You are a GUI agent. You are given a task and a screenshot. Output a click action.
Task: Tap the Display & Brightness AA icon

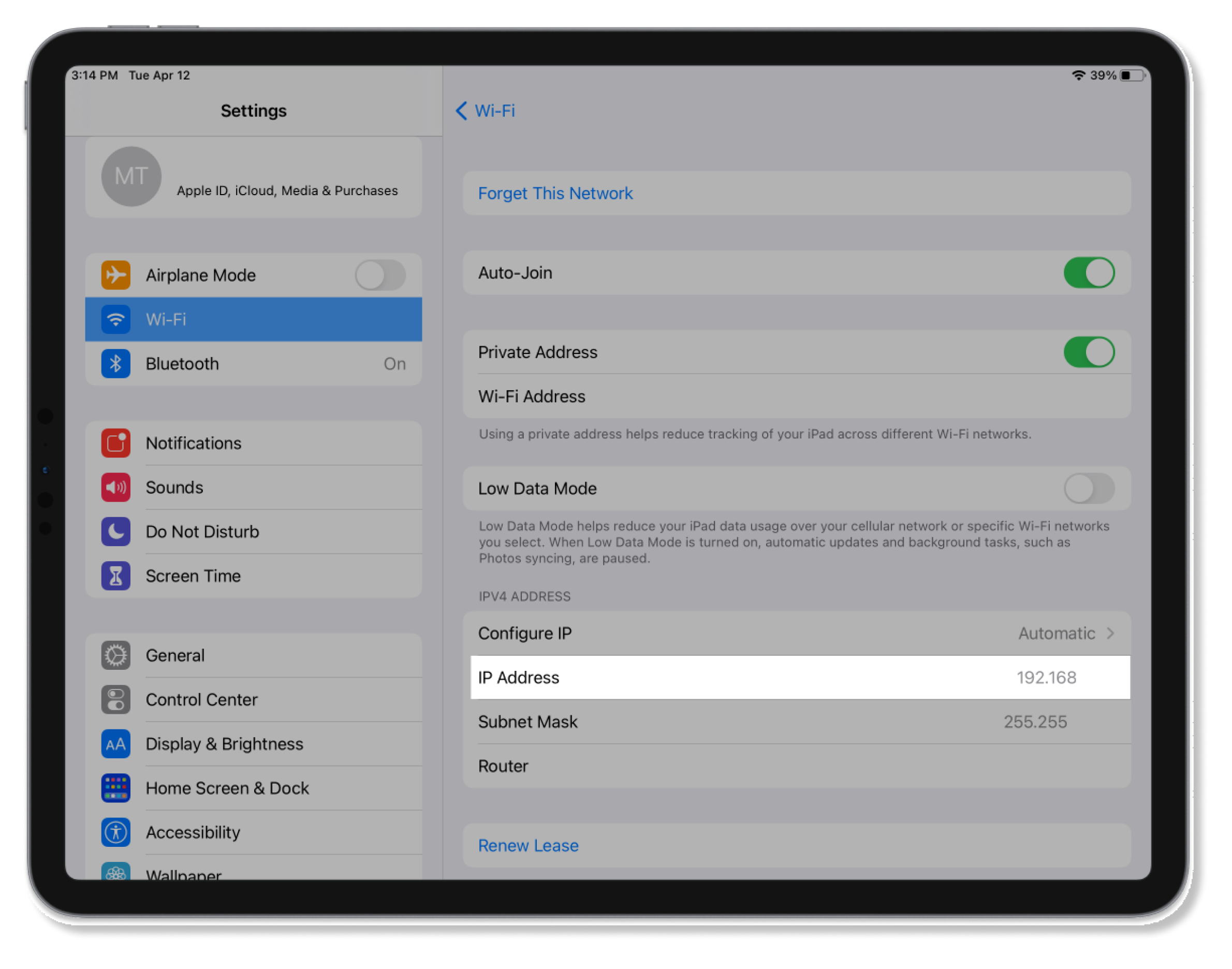(x=116, y=744)
